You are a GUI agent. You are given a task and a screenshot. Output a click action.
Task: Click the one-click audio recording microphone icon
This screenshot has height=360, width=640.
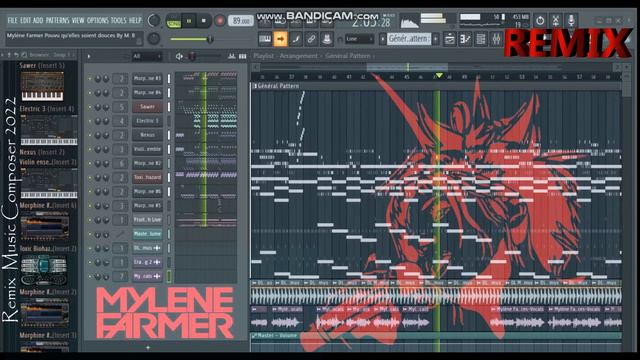[x=571, y=20]
